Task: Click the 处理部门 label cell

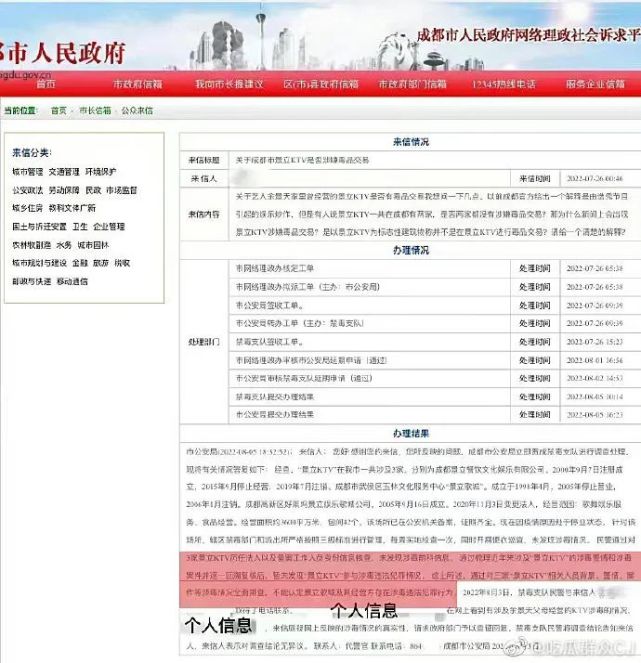Action: click(204, 342)
